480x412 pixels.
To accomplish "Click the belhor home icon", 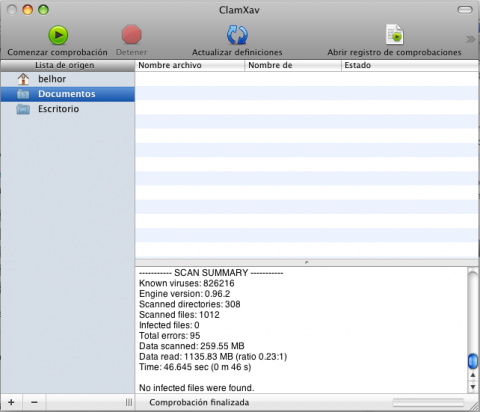I will coord(23,79).
